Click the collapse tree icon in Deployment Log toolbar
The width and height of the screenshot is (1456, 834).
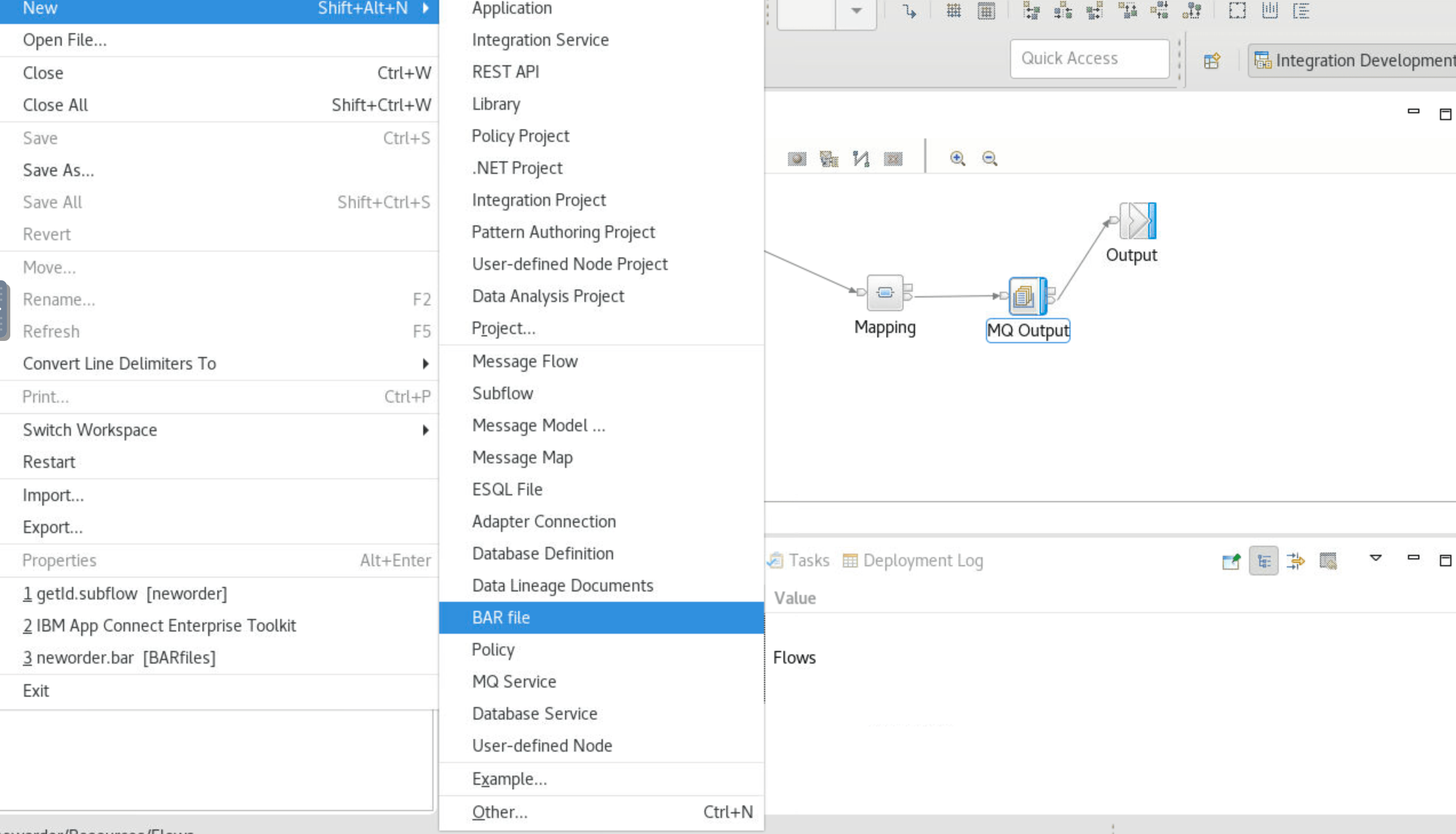[x=1296, y=560]
